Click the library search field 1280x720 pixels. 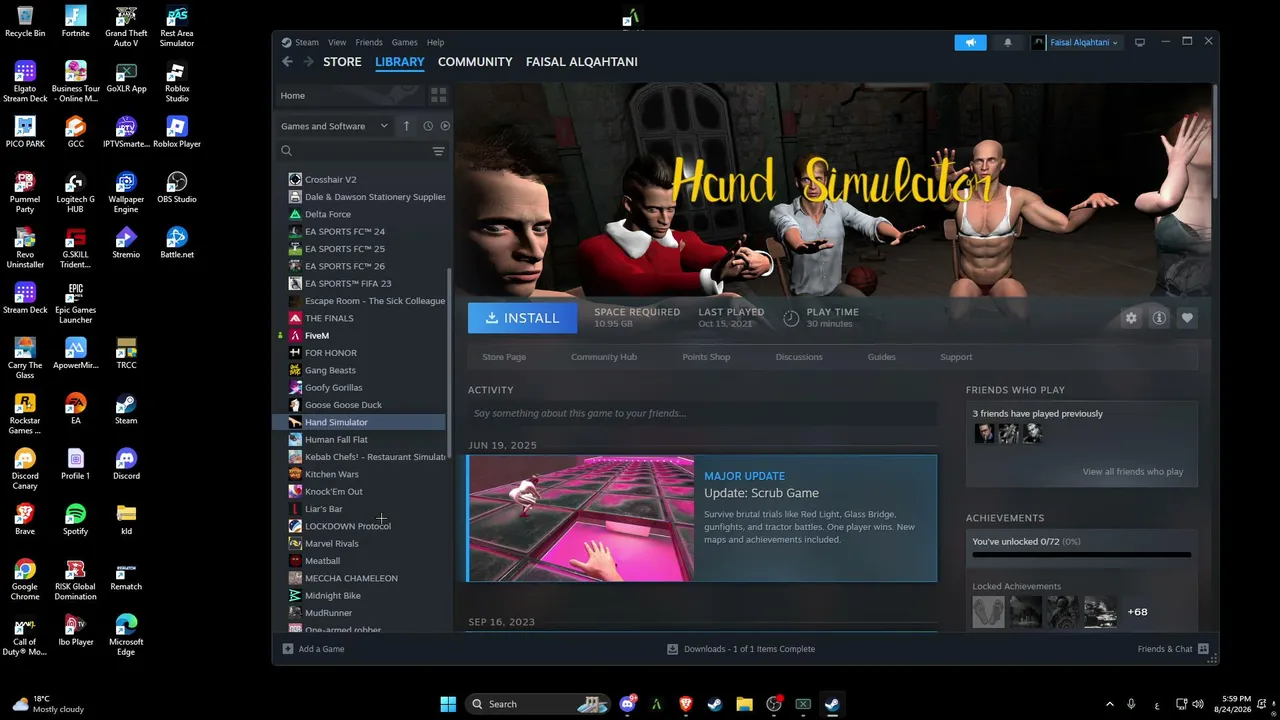[354, 151]
